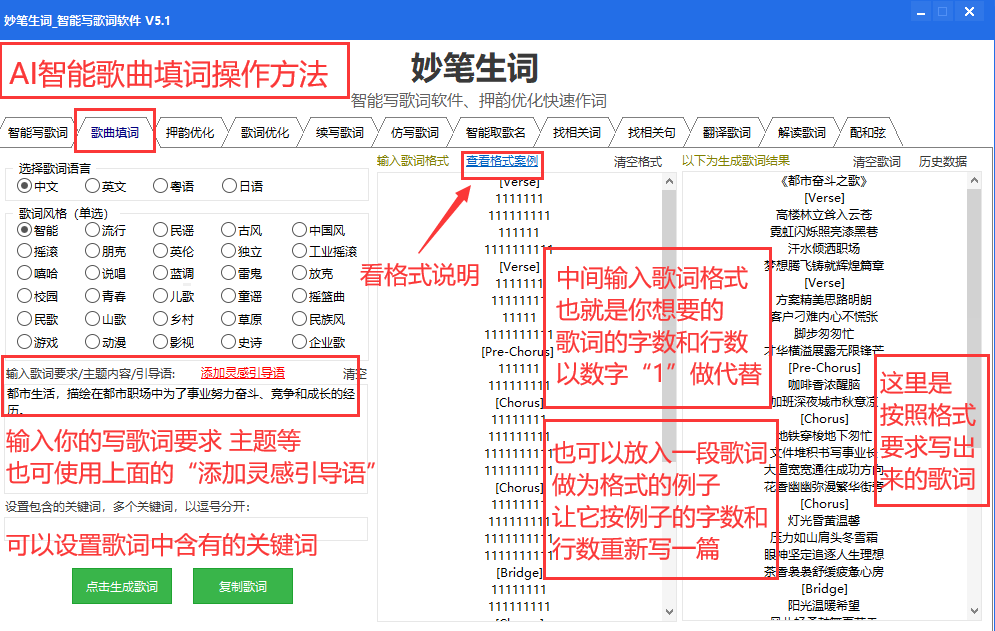The image size is (995, 631).
Task: Choose 英文 lyric language
Action: (x=105, y=186)
